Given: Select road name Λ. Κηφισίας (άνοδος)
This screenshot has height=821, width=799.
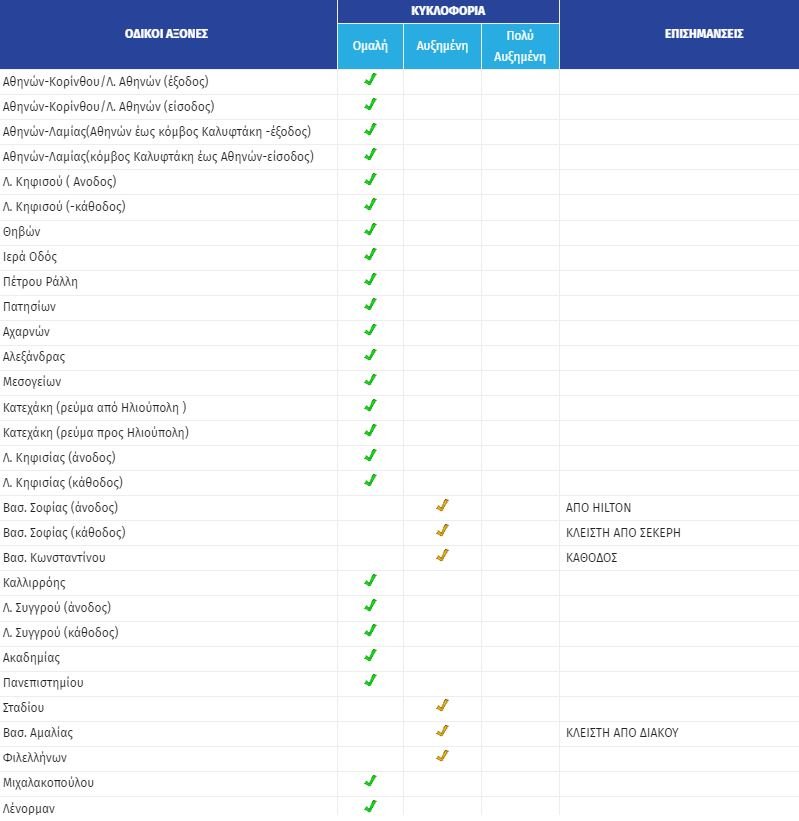Looking at the screenshot, I should (x=59, y=458).
